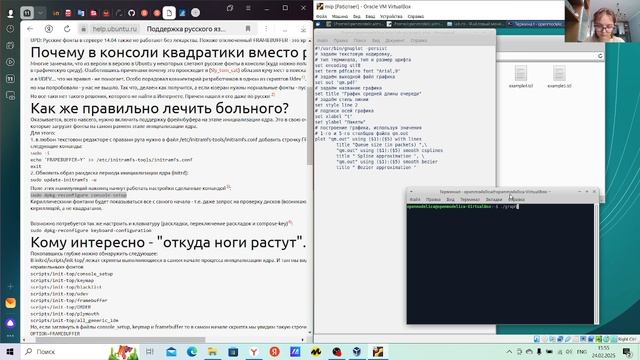Open the browser hamburger menu in title bar

(x=248, y=8)
